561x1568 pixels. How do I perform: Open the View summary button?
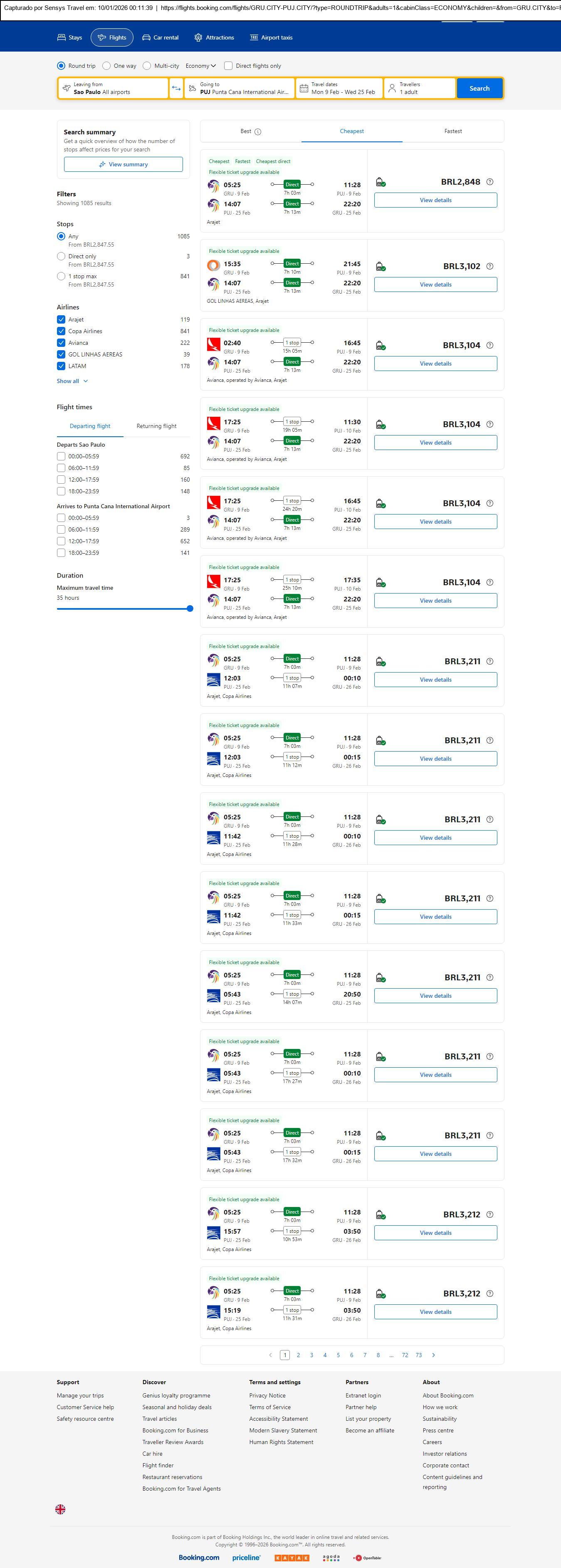click(x=123, y=164)
